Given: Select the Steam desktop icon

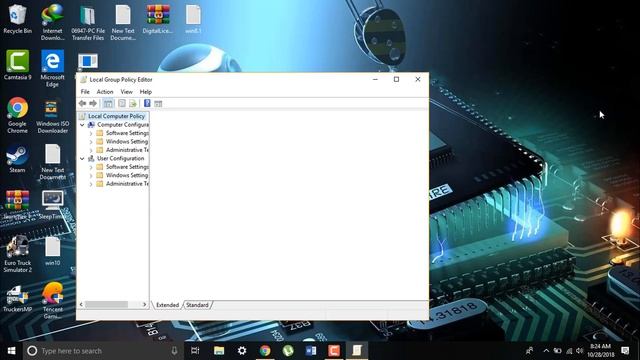Looking at the screenshot, I should [x=17, y=159].
